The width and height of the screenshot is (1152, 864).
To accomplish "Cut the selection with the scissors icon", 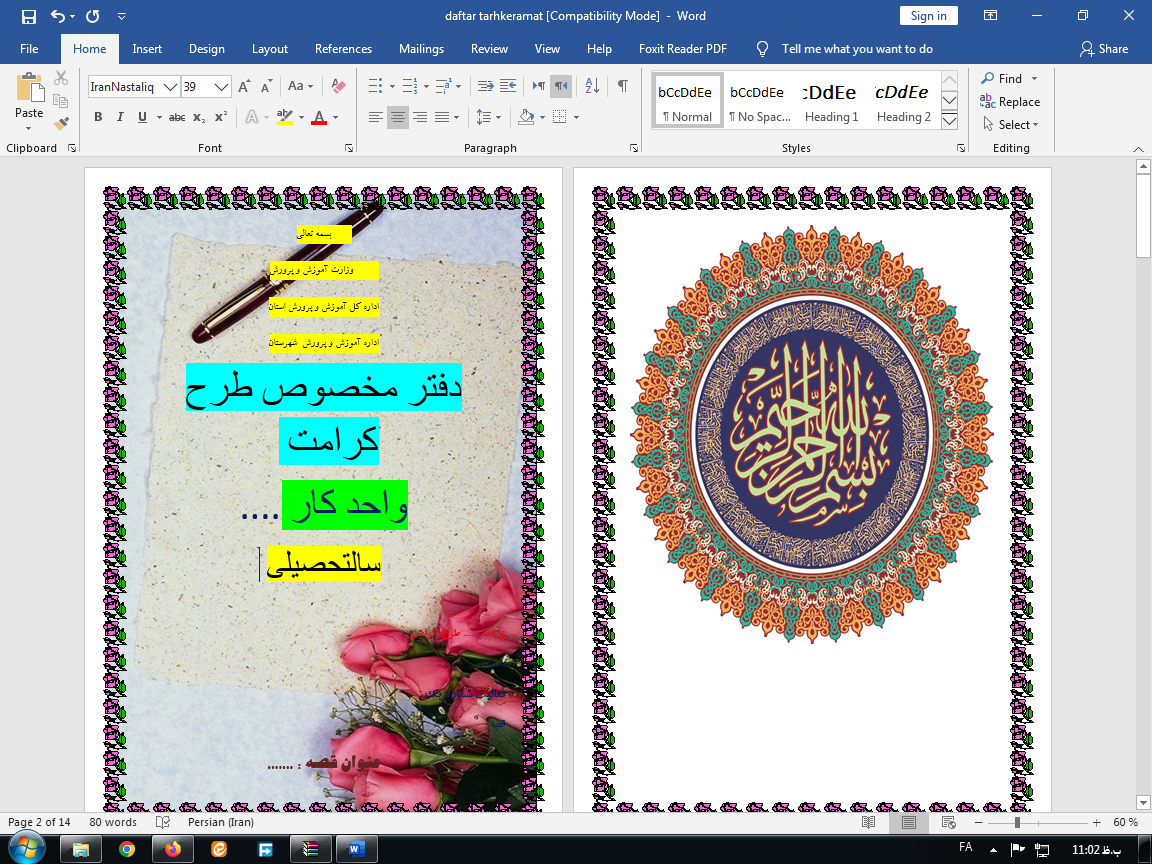I will tap(61, 78).
